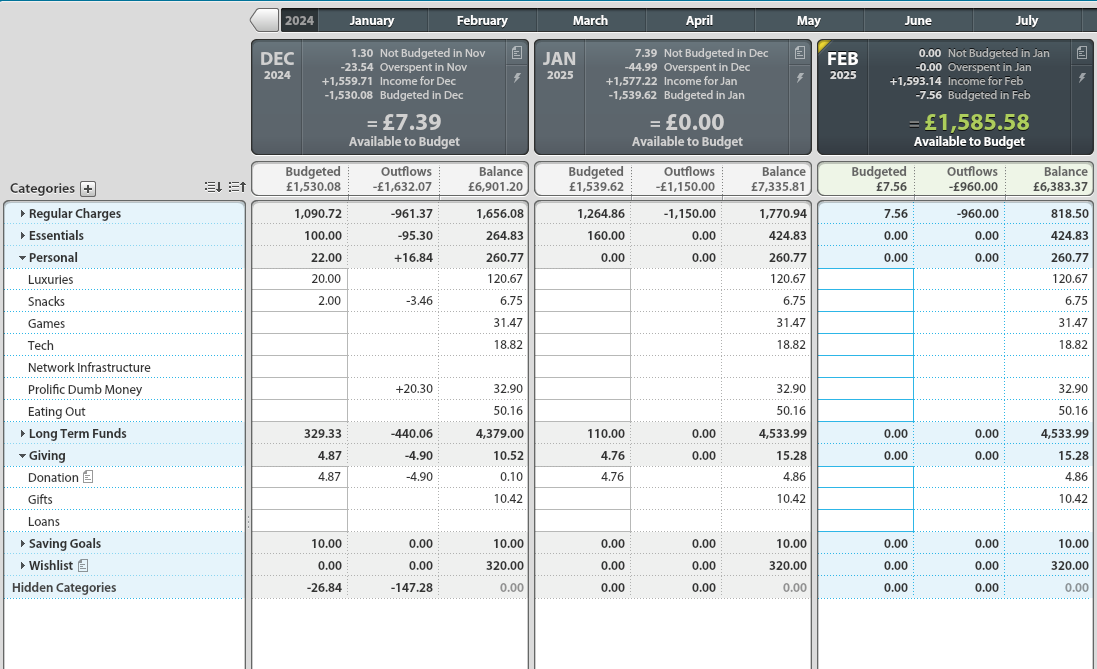Select the Eating Out category
This screenshot has height=669, width=1097.
(x=125, y=411)
